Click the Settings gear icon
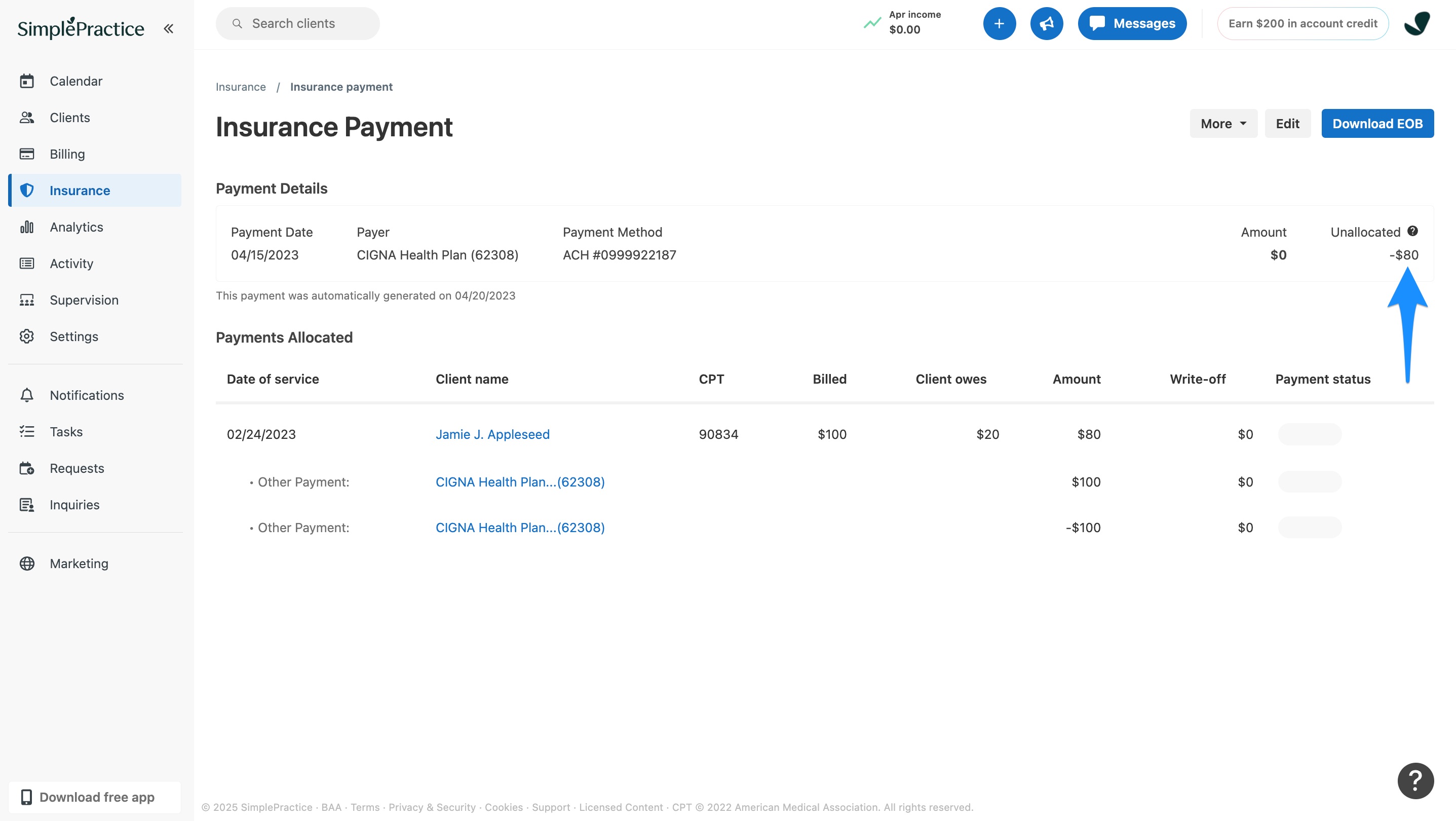 (26, 337)
